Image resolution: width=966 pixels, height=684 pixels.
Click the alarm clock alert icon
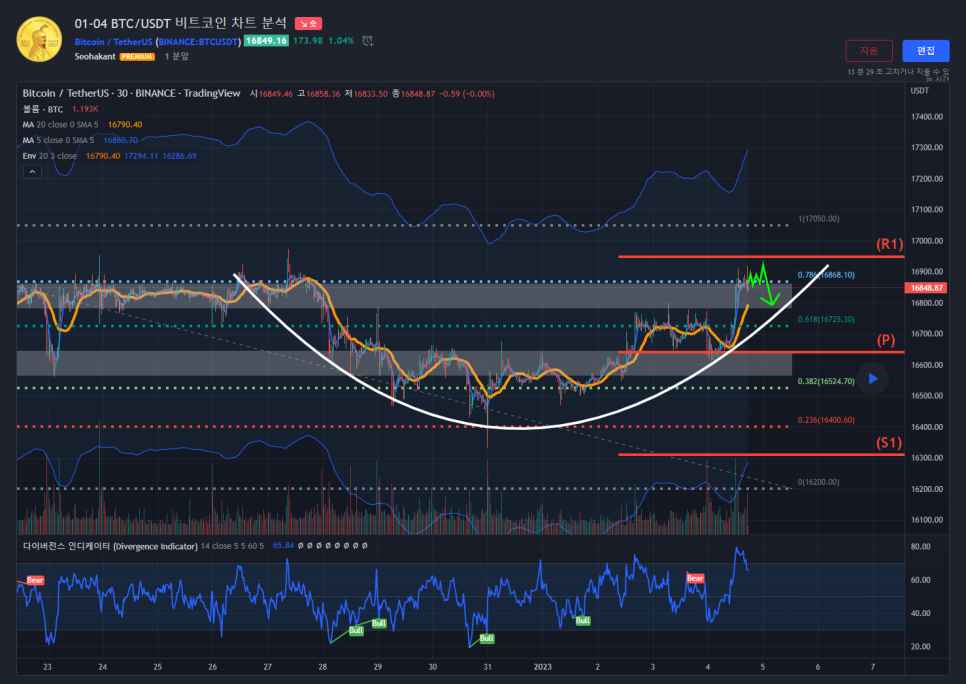[x=368, y=41]
